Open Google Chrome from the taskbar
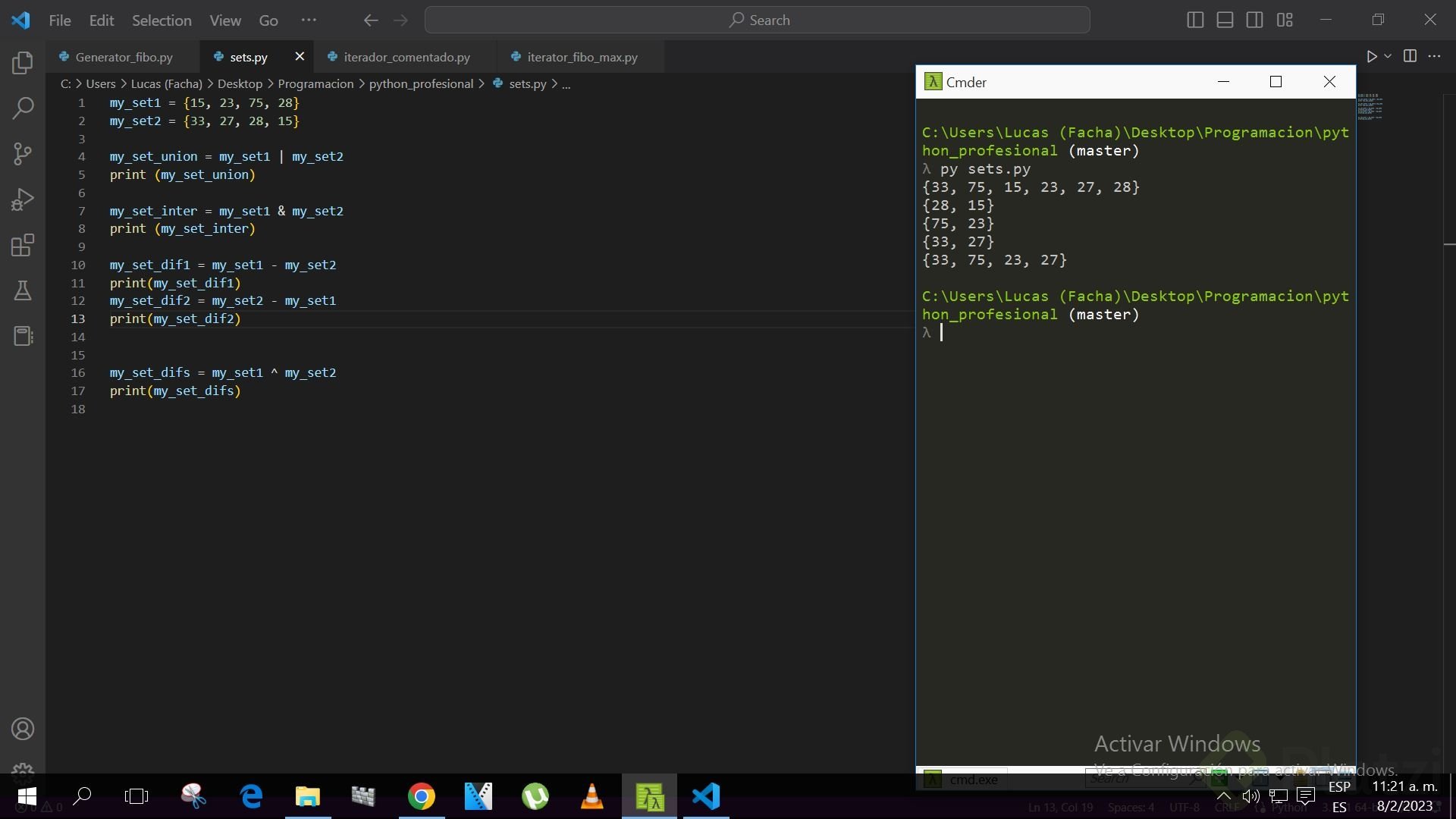The image size is (1456, 819). coord(421,796)
